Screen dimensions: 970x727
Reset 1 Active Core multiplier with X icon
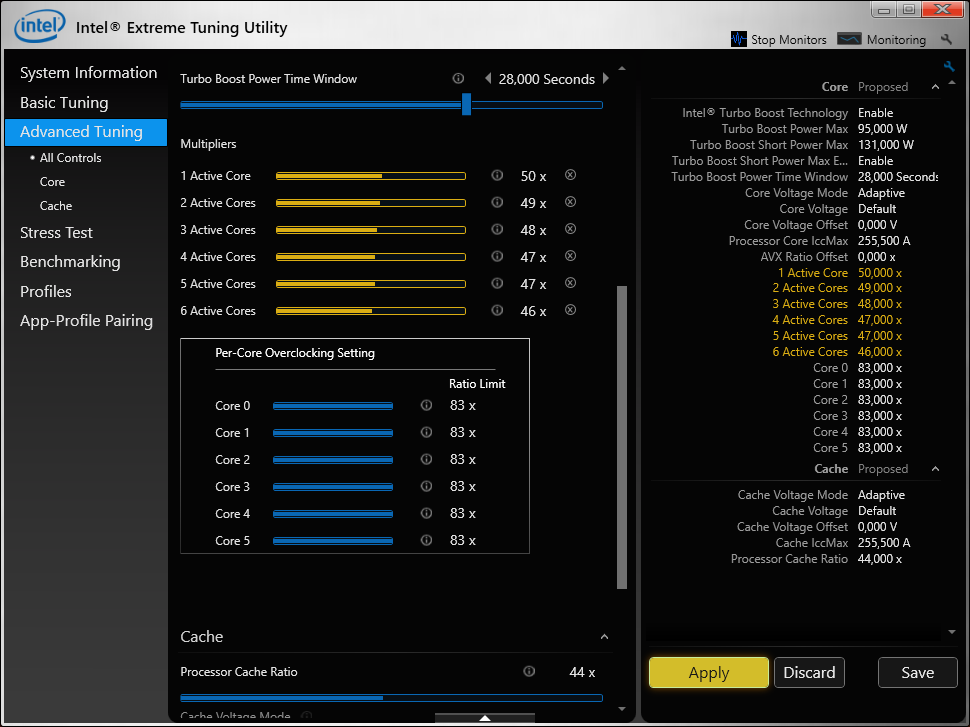click(570, 175)
